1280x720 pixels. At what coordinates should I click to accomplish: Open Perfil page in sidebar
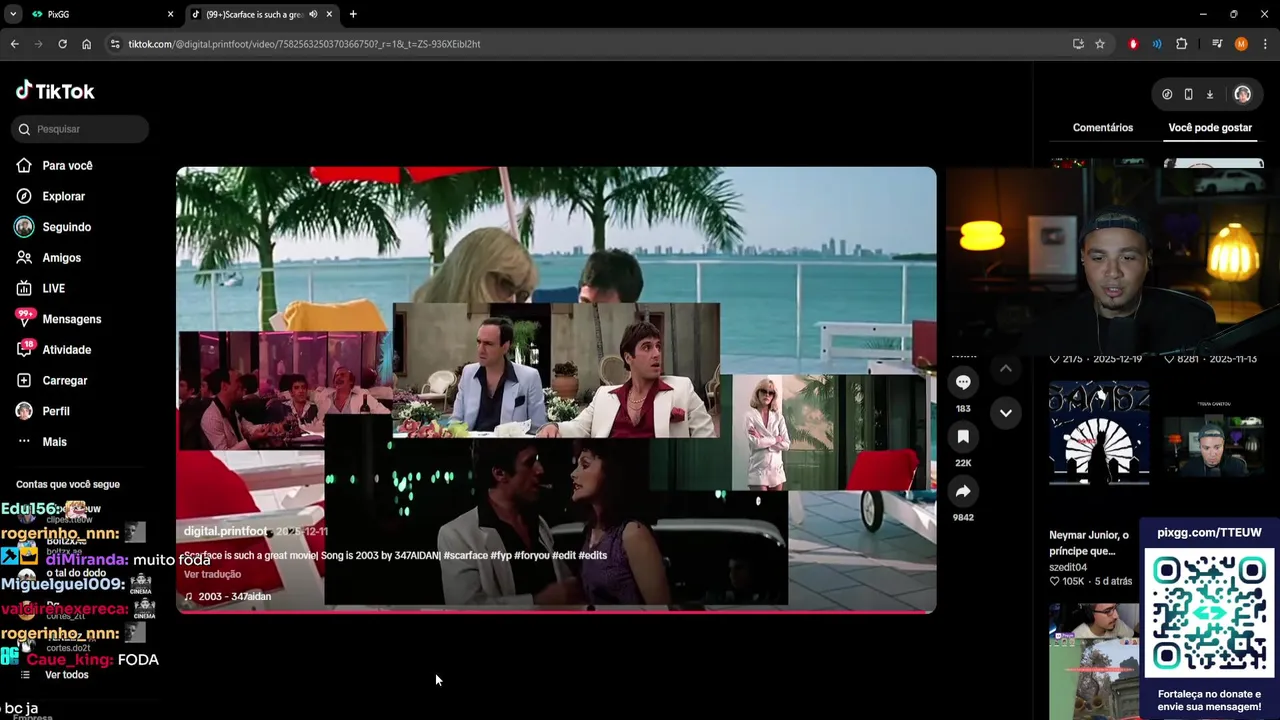tap(55, 411)
